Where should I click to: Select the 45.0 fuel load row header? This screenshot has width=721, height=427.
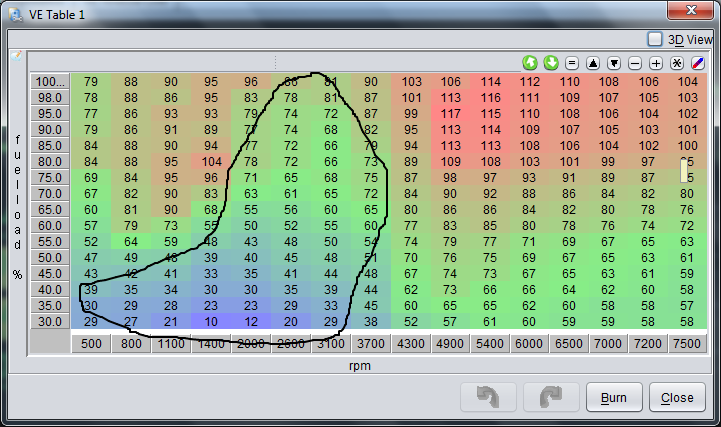coord(50,273)
